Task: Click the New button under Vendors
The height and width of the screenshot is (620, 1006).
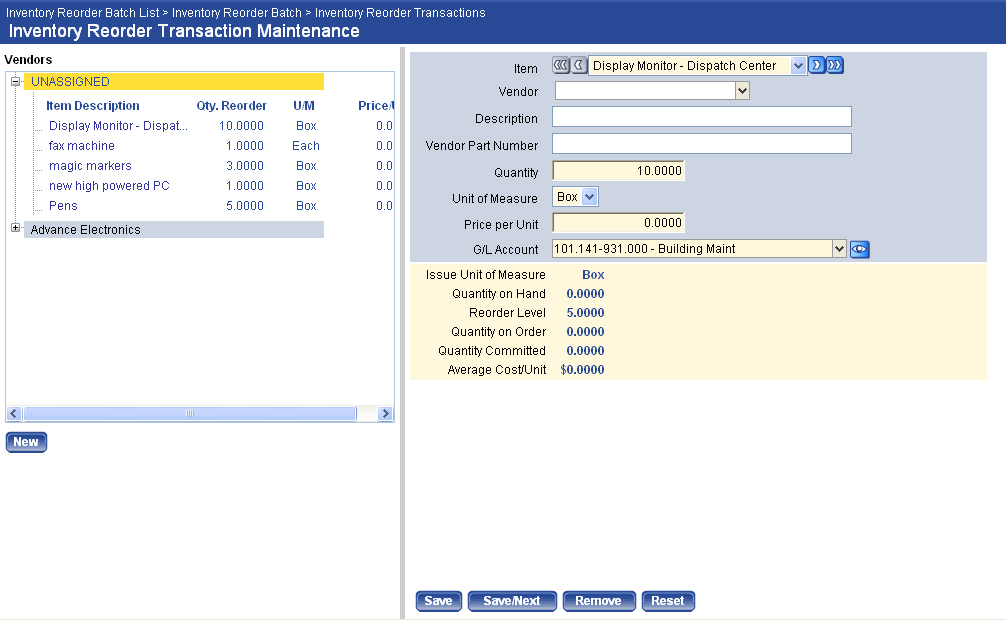Action: click(x=26, y=442)
